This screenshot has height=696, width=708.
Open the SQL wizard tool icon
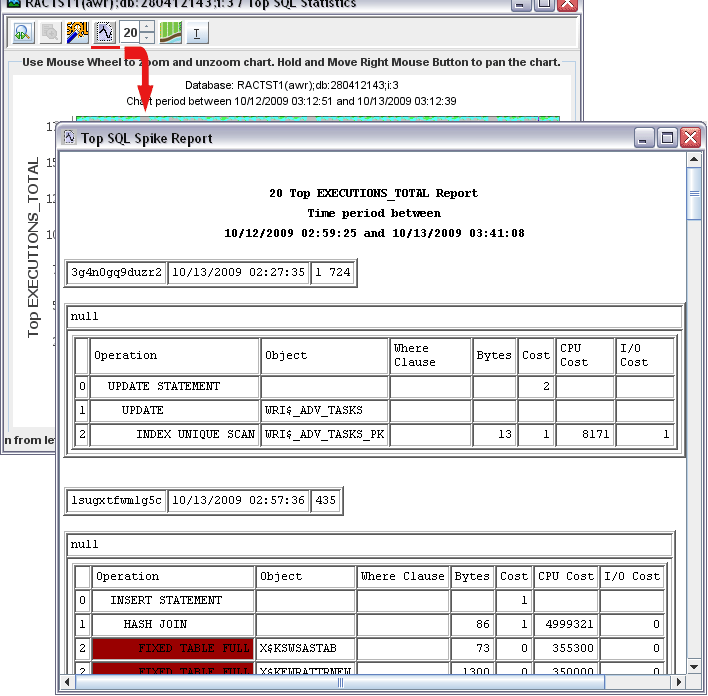(77, 33)
